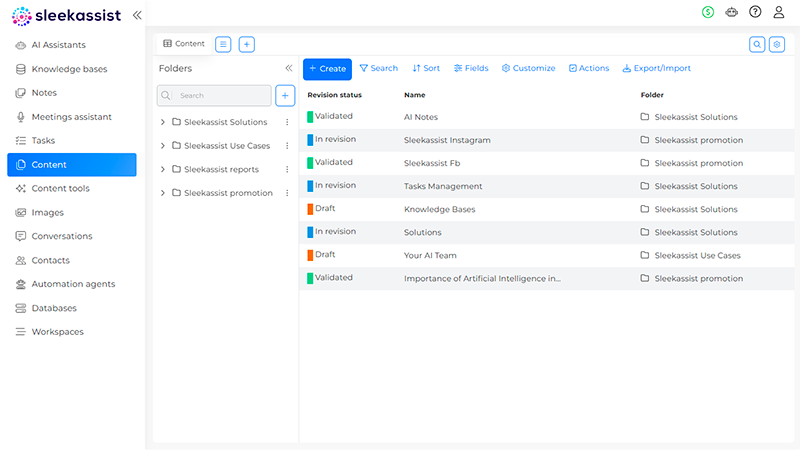Open the Fields options
Screen dimensions: 800x450
(x=471, y=68)
